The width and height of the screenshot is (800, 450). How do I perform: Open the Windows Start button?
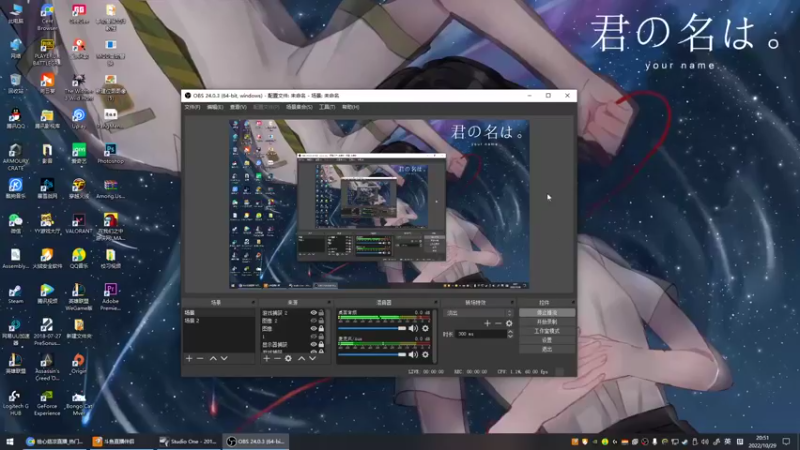[9, 441]
